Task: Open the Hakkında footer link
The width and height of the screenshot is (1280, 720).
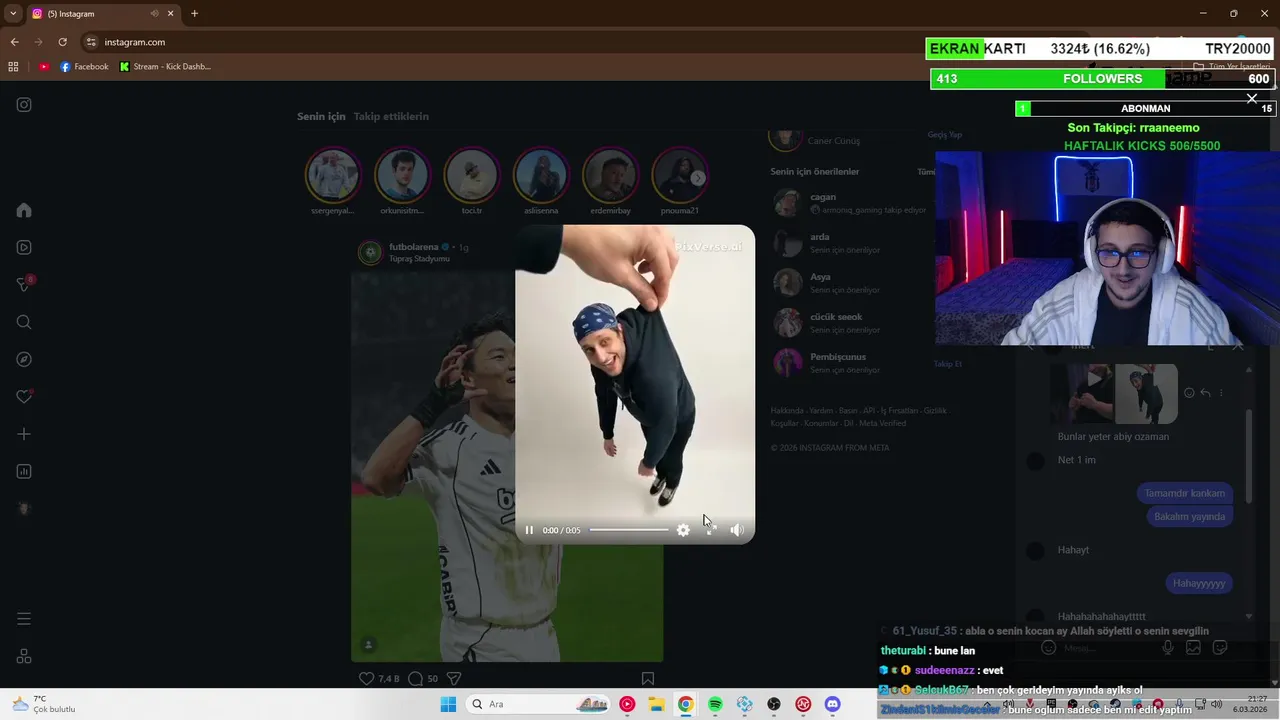Action: pos(786,411)
